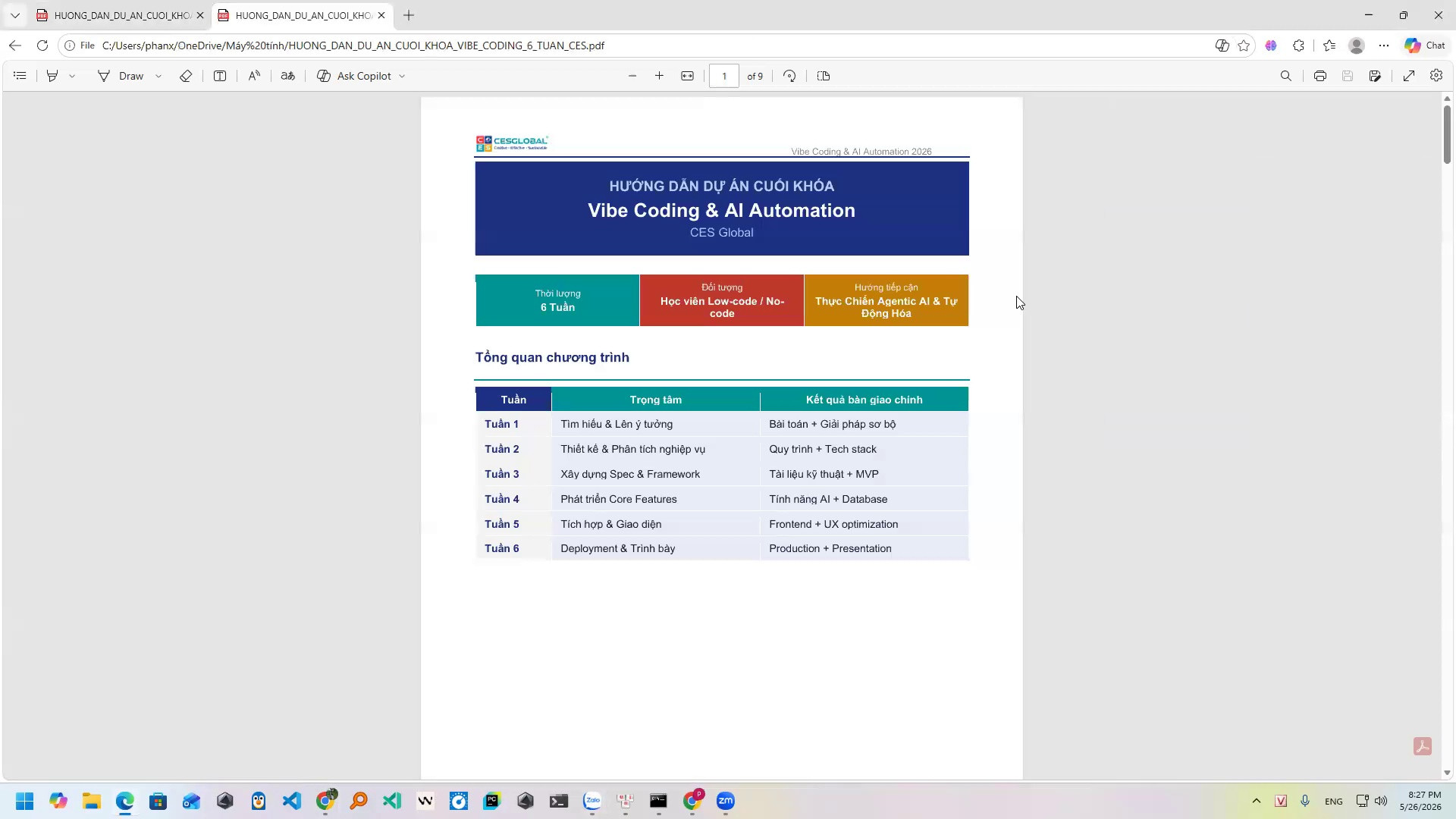The height and width of the screenshot is (819, 1456).
Task: Open the Translate tool
Action: pyautogui.click(x=288, y=76)
